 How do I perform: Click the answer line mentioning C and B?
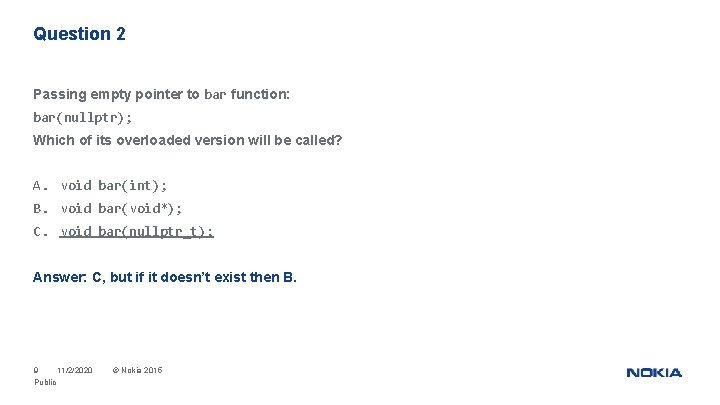coord(165,277)
